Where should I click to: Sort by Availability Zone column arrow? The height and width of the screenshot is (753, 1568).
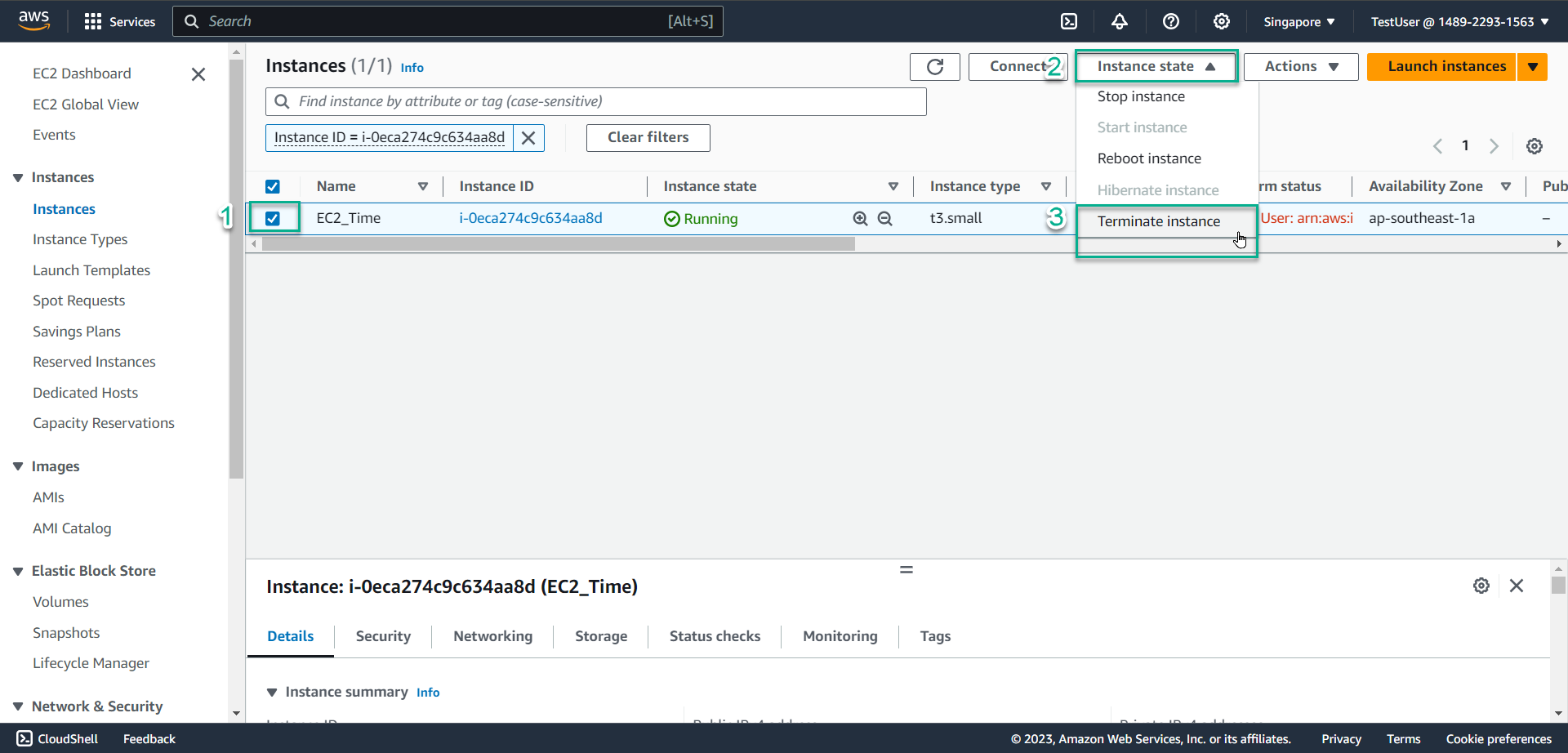(x=1506, y=187)
